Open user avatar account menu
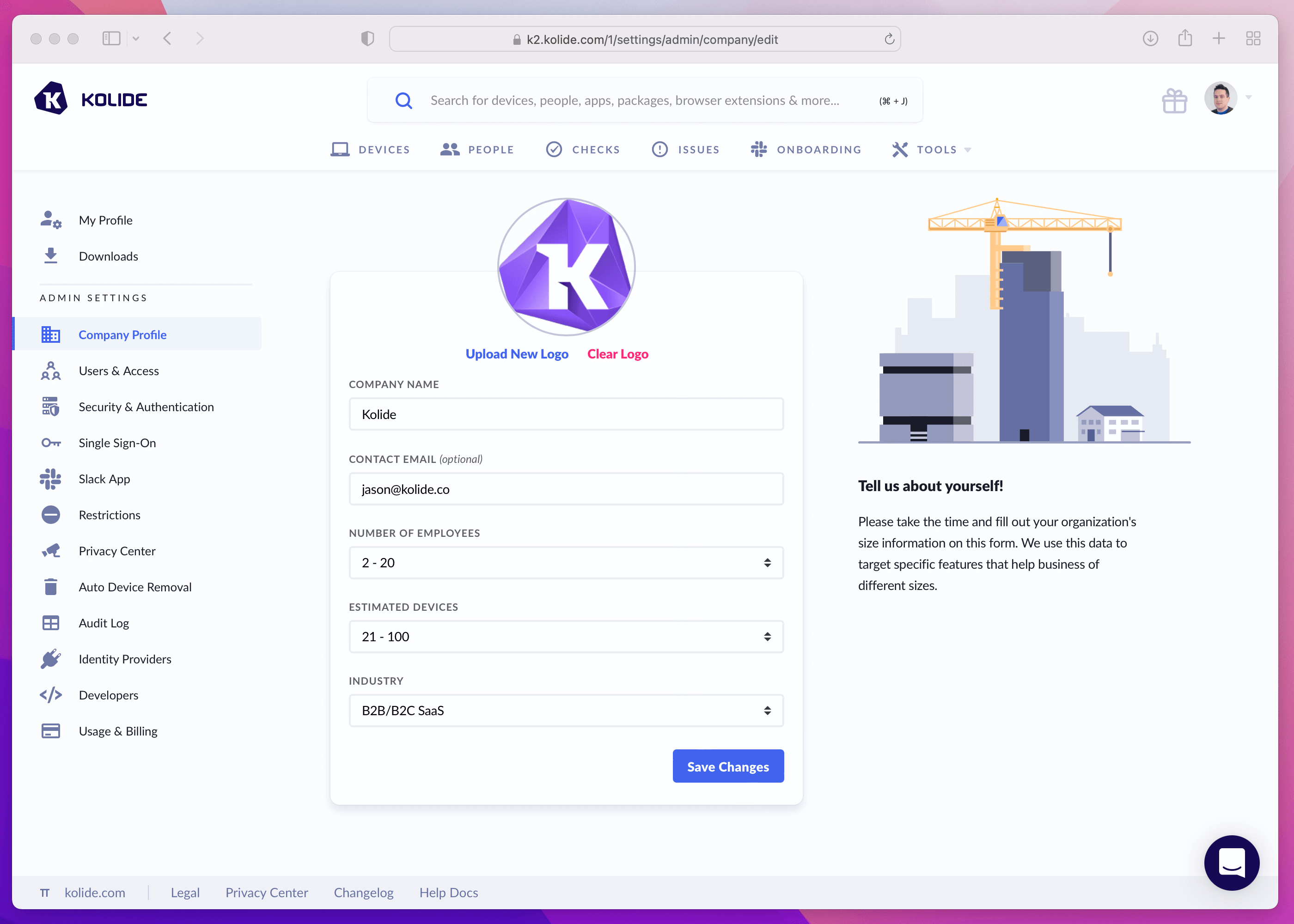This screenshot has width=1294, height=924. point(1221,98)
